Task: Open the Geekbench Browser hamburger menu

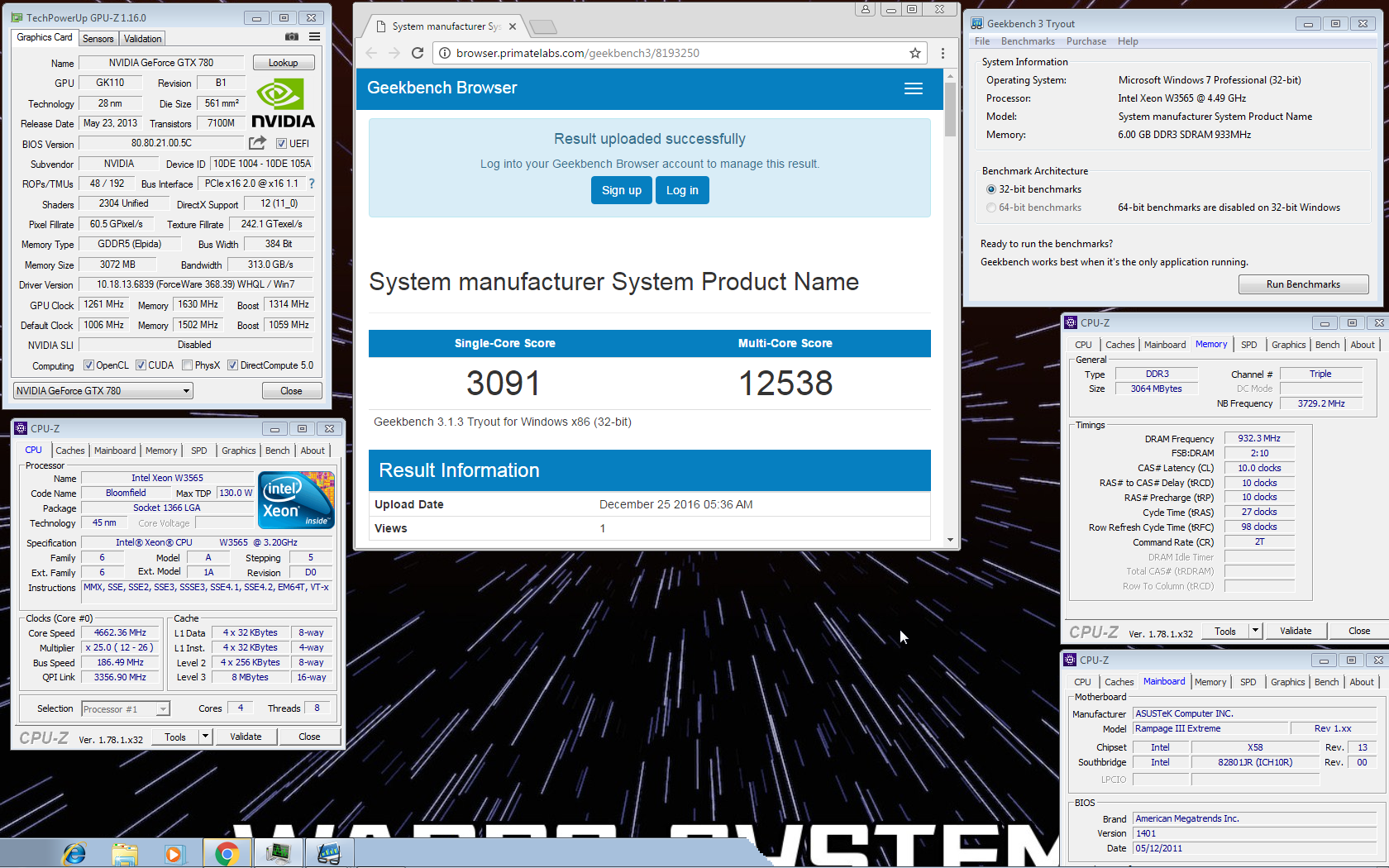Action: click(x=914, y=88)
